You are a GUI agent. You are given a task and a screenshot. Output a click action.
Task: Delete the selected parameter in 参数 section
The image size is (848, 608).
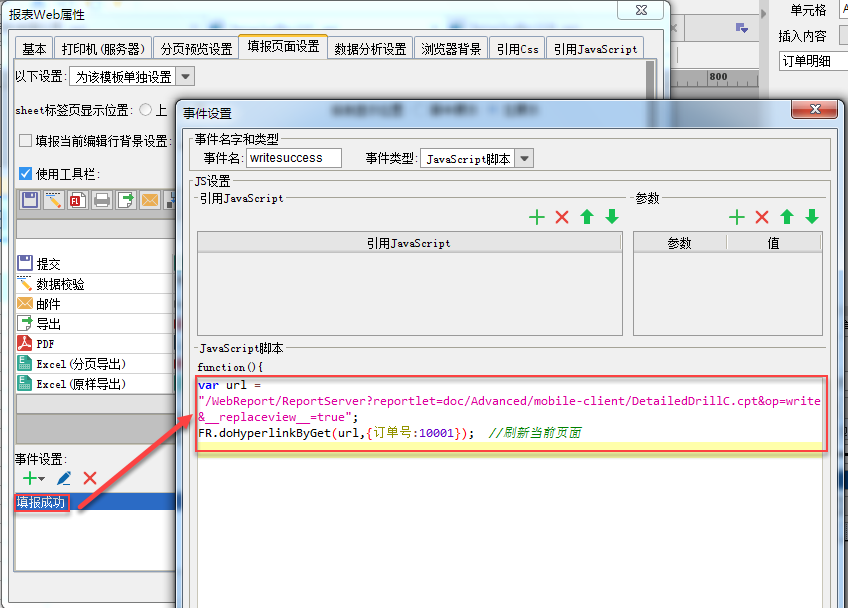[762, 217]
